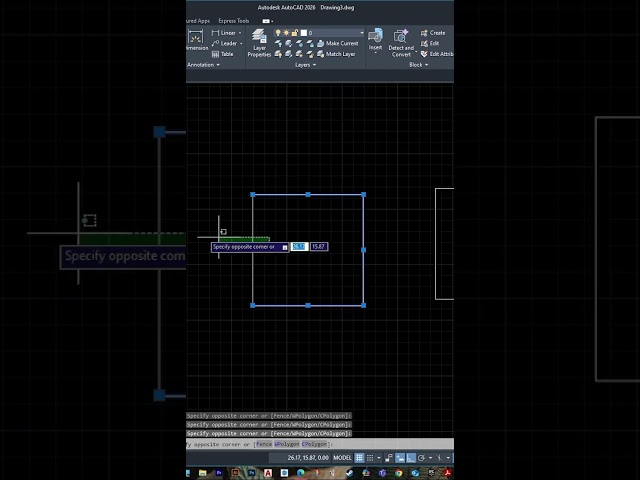Click the 26.17 dynamic input field

pos(299,247)
